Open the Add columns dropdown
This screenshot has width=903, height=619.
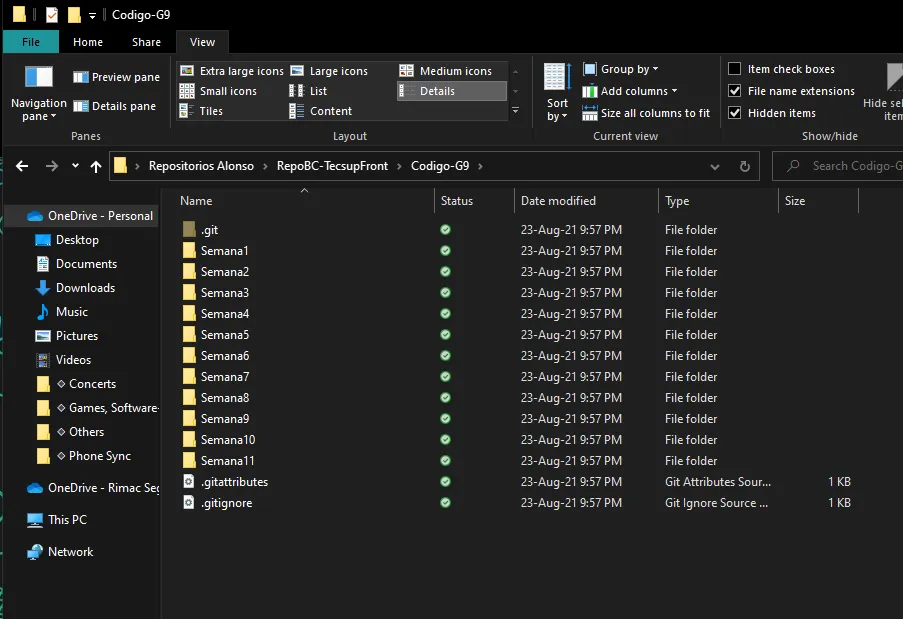click(629, 91)
